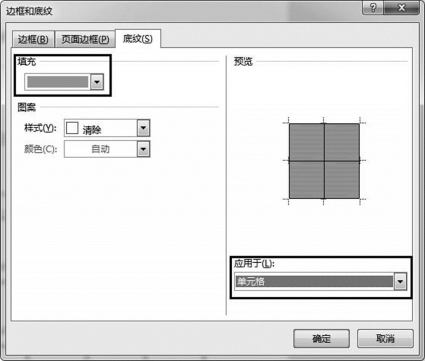The width and height of the screenshot is (425, 361).
Task: Expand the 颜色 pattern color dropdown arrow
Action: pos(143,149)
